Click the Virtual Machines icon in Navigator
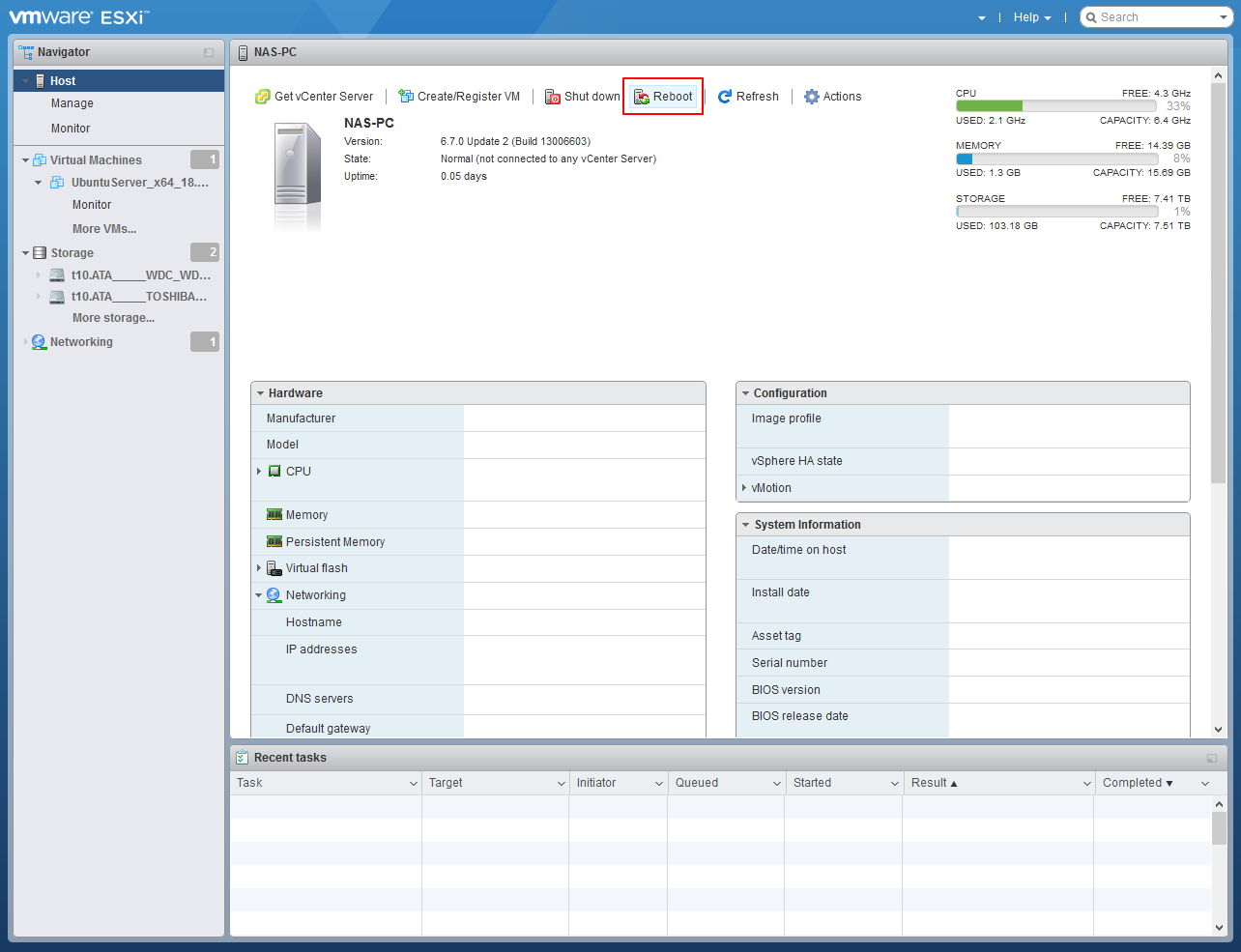Screen dimensions: 1241x952 (40, 160)
